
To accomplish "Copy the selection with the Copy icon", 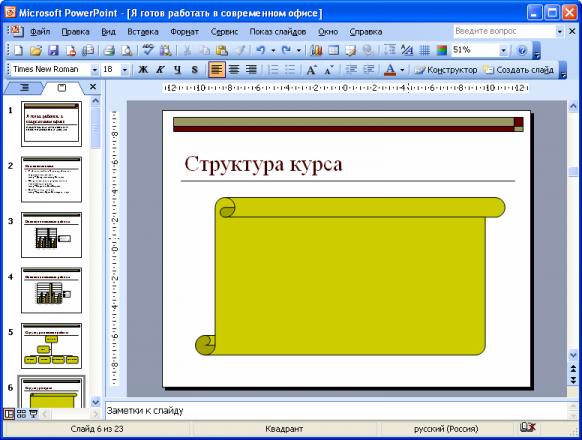I will point(205,50).
